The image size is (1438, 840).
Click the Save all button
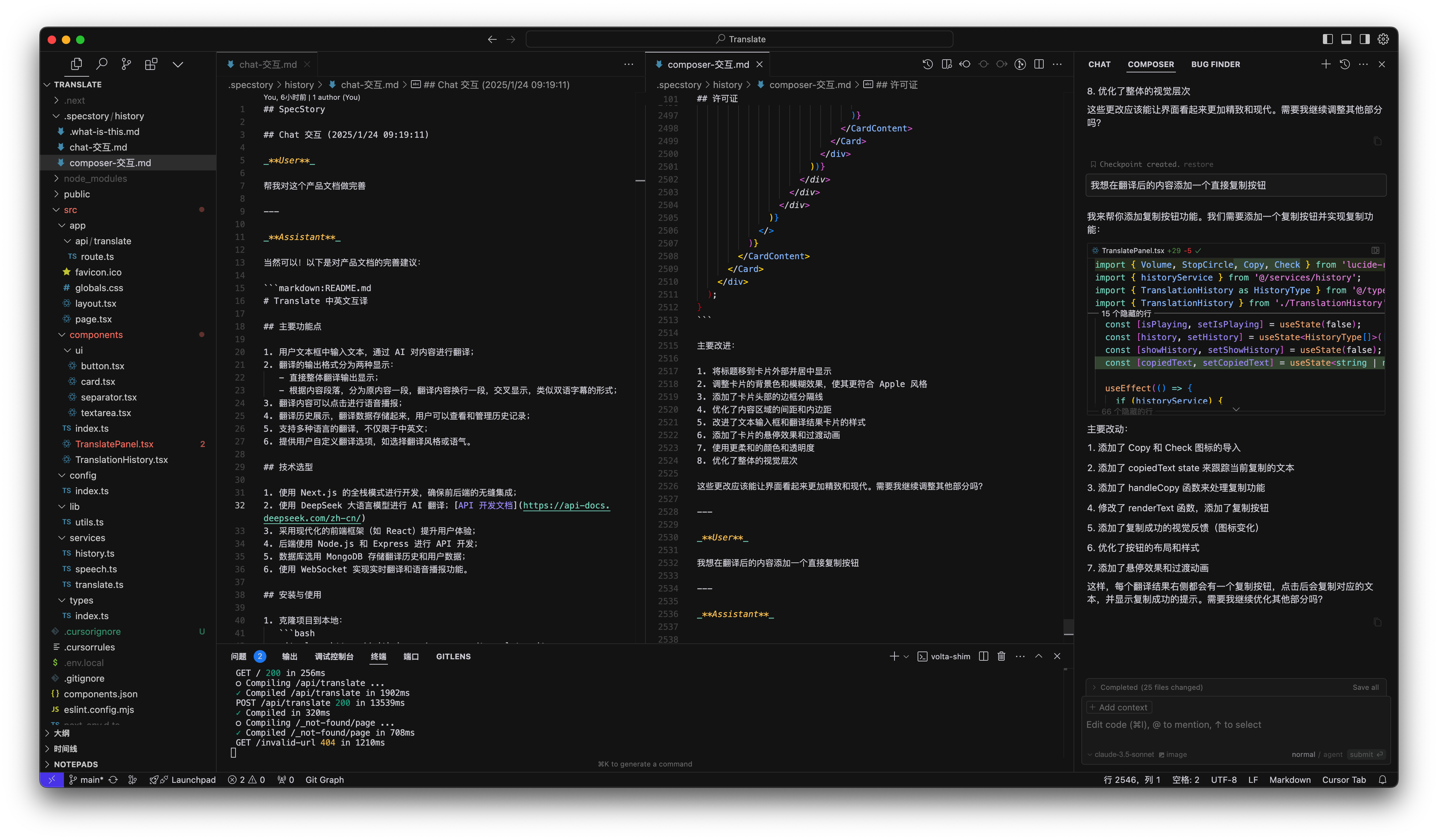[1365, 687]
